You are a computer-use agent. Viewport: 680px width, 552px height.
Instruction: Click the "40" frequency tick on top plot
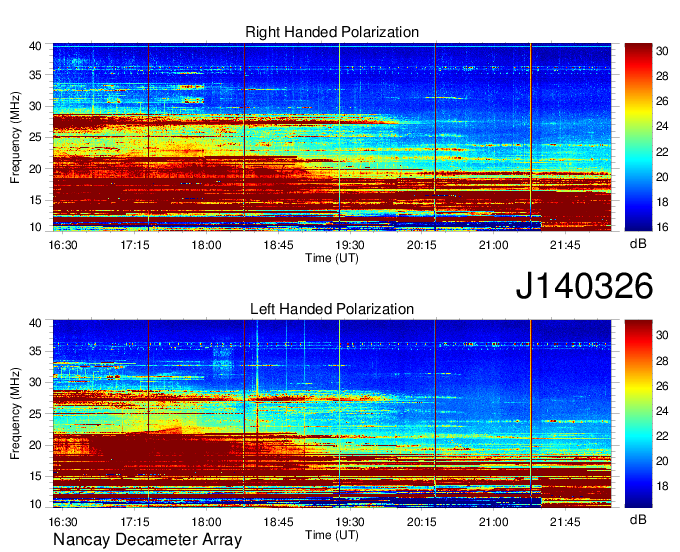coord(36,46)
